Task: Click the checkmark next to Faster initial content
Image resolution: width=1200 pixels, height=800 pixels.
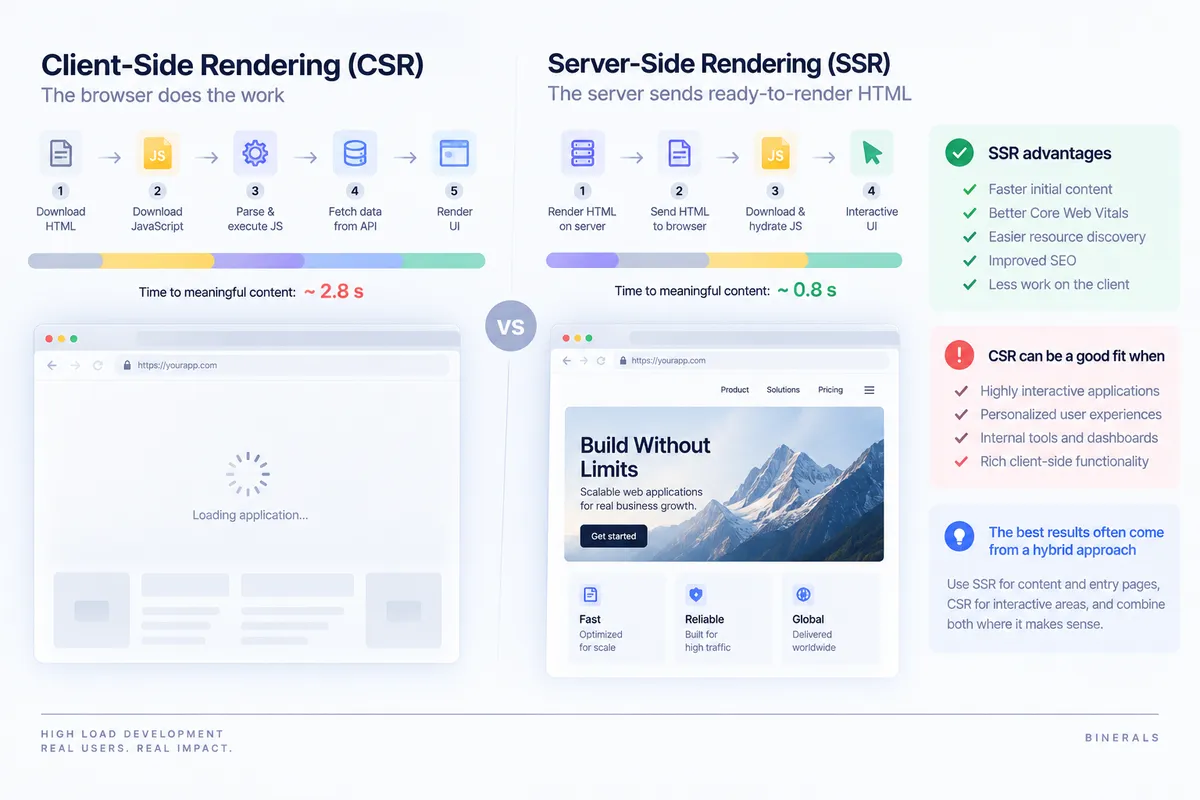Action: (x=969, y=189)
